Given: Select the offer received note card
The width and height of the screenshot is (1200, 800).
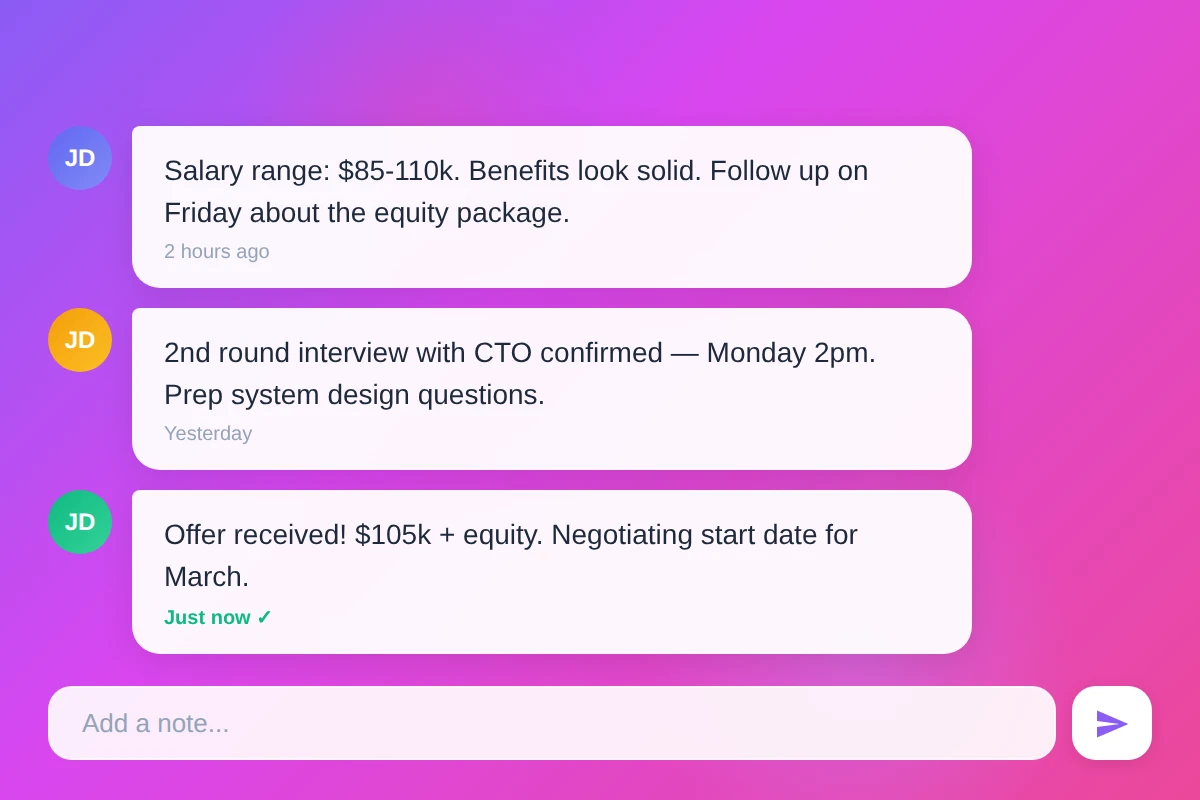Looking at the screenshot, I should click(551, 571).
